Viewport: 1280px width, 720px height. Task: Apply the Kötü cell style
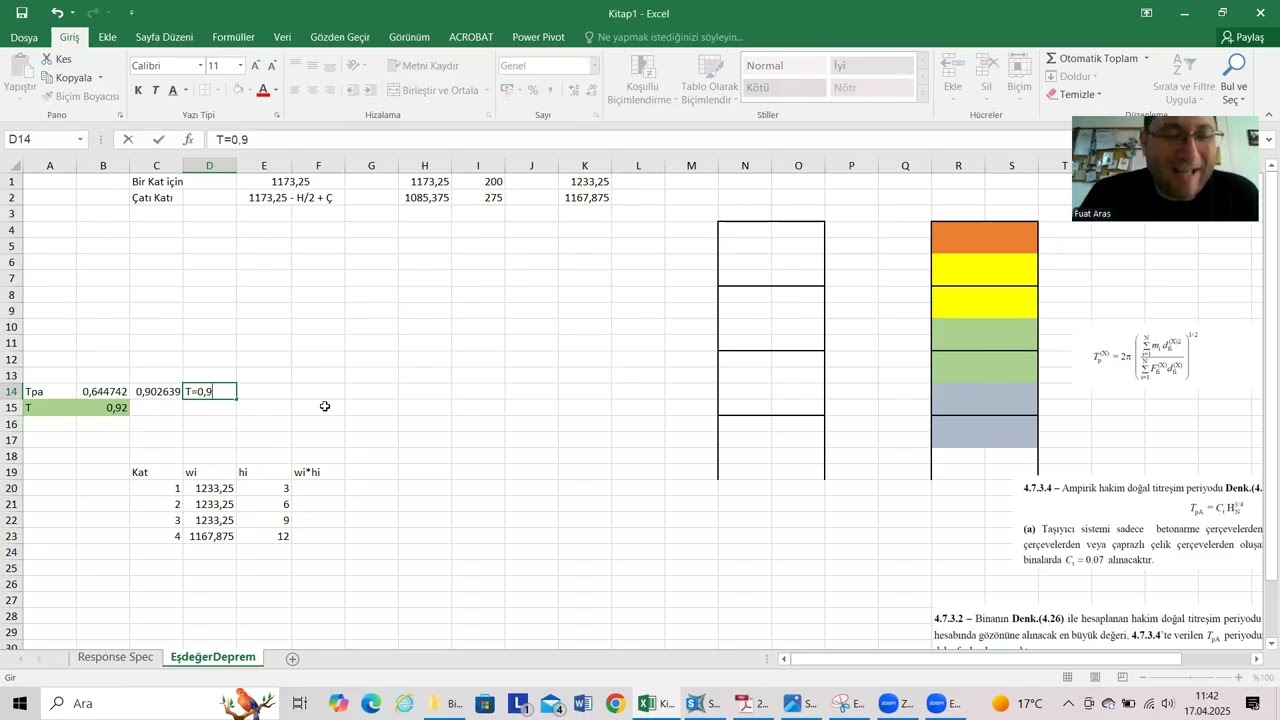coord(785,88)
